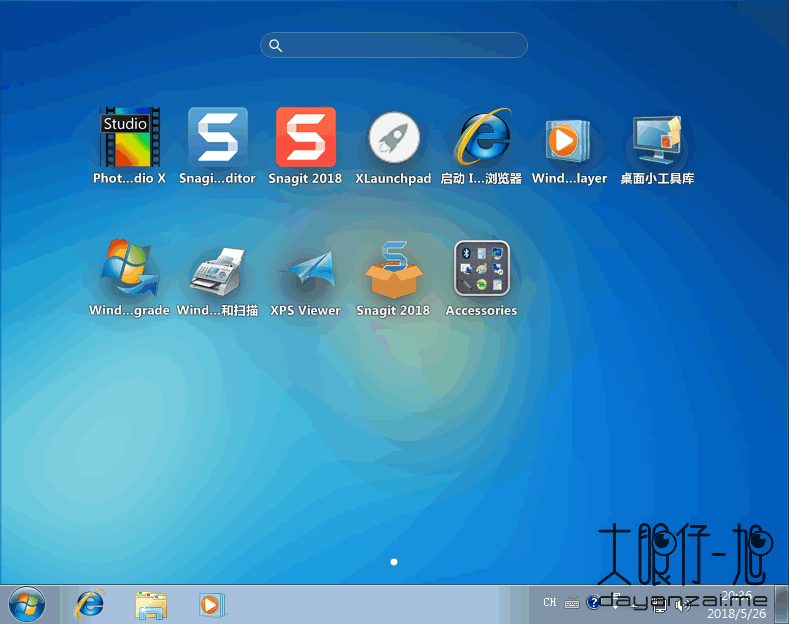Launch the blue Snagit Editor icon
Screen dimensions: 789x624
click(217, 137)
